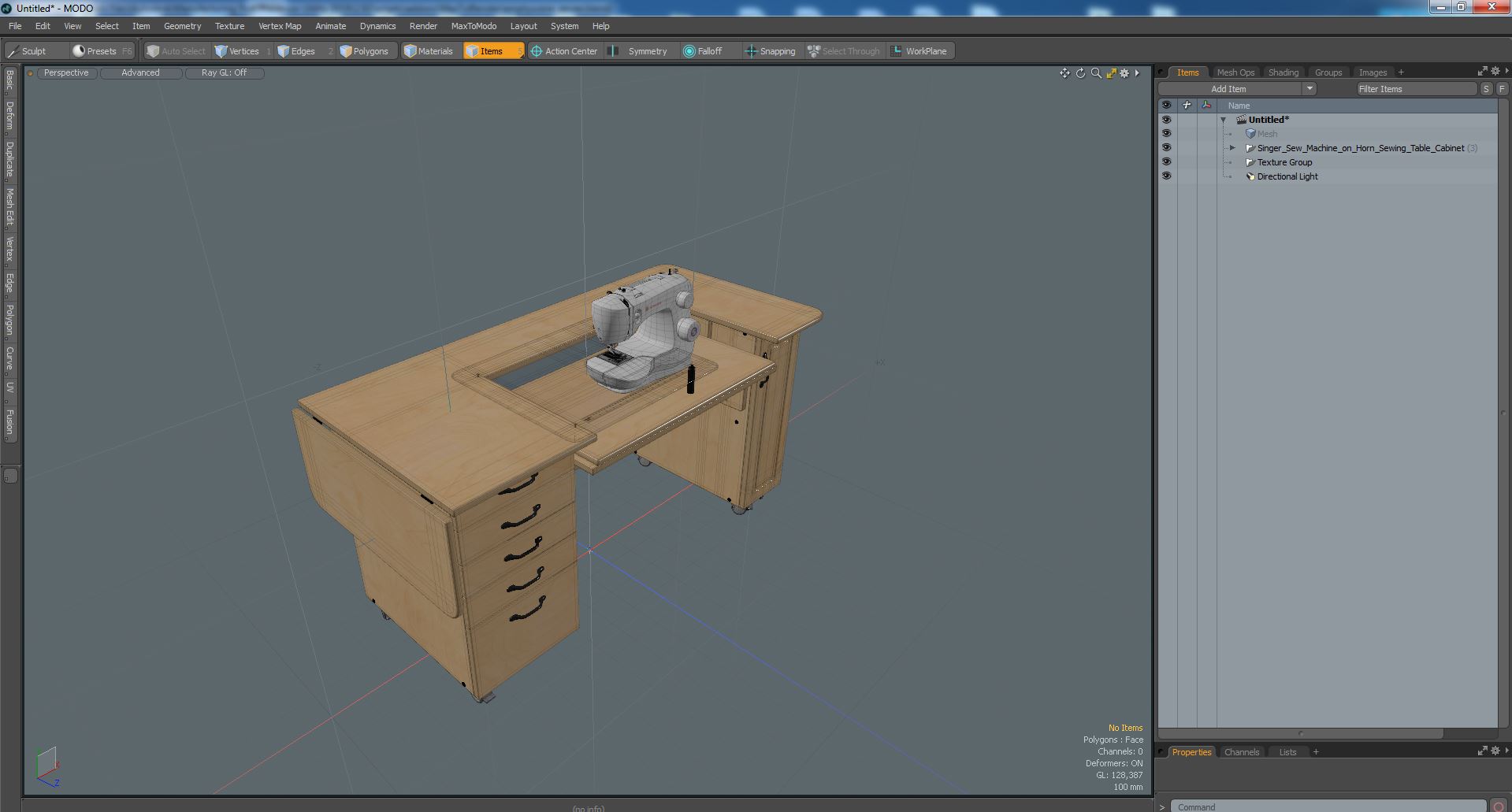Viewport: 1512px width, 812px height.
Task: Click the S filter button
Action: 1486,89
